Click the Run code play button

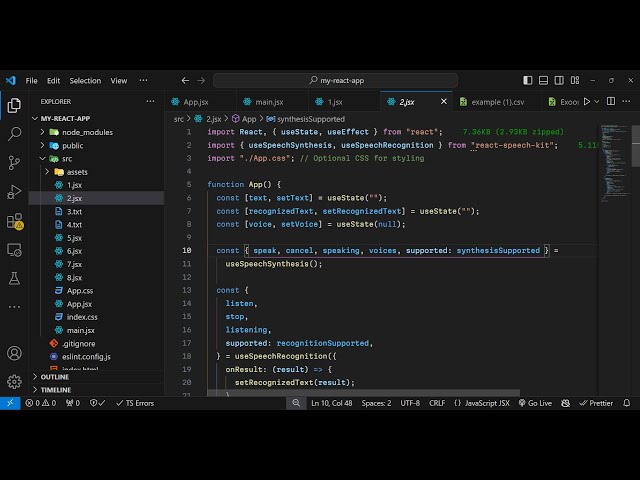[x=587, y=101]
